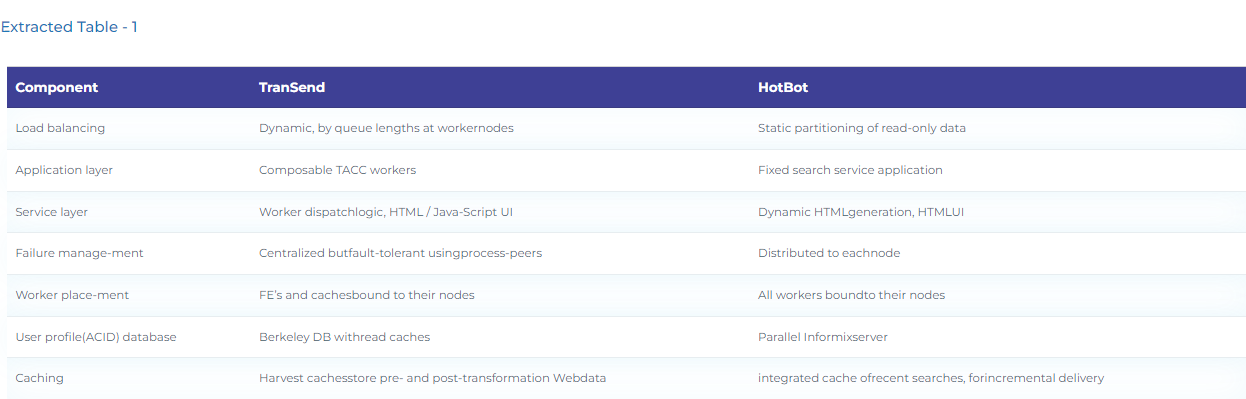The image size is (1246, 399).
Task: Click 'Static partitioning of read-only data' cell
Action: coord(862,128)
